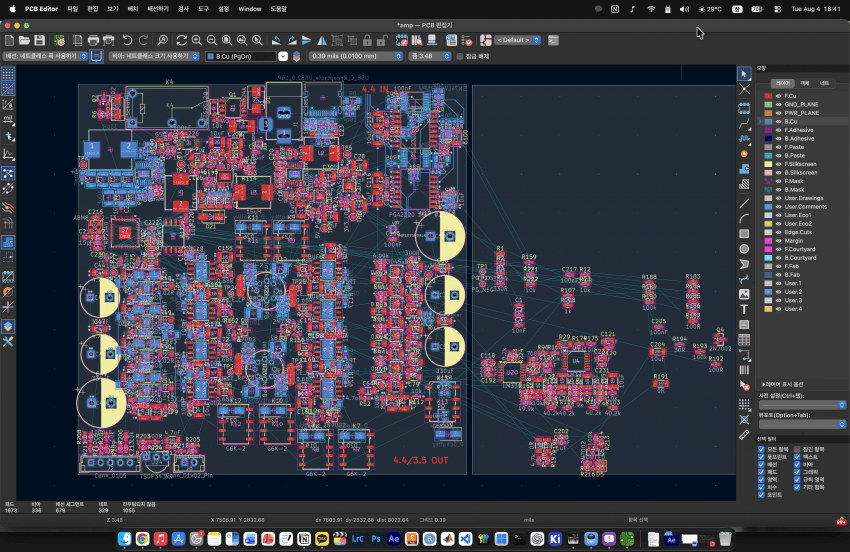Select the Add Table grid tool
The height and width of the screenshot is (552, 850).
744,340
